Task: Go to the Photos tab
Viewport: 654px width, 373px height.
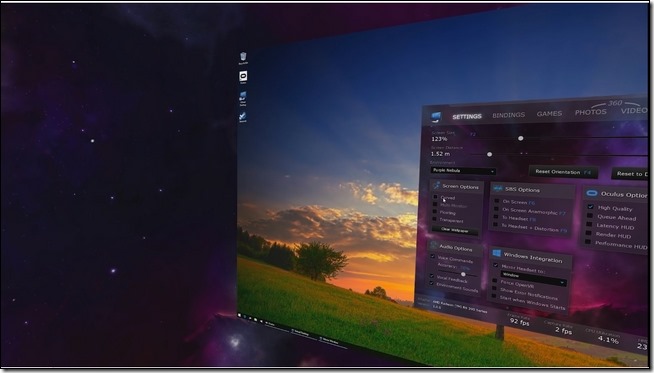Action: [591, 112]
